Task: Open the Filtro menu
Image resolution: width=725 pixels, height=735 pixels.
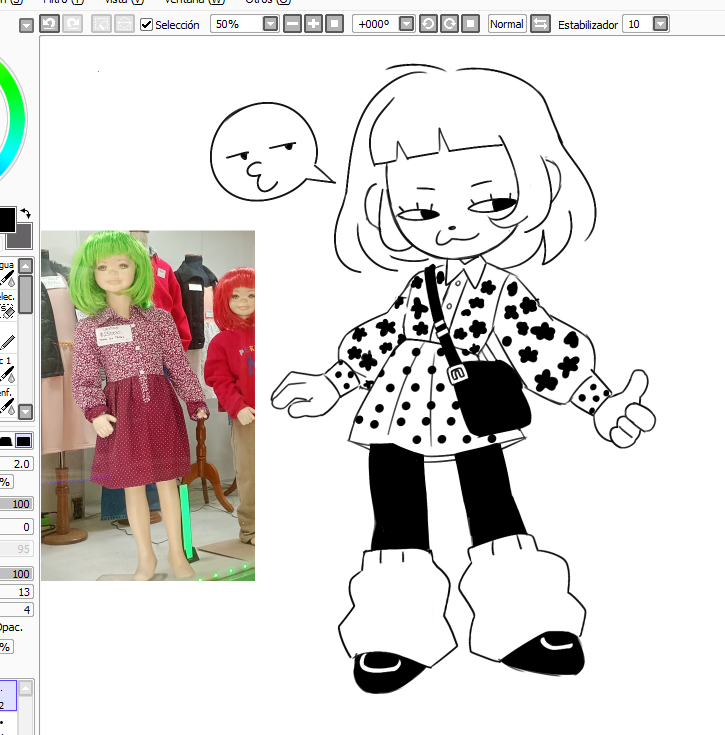Action: [63, 1]
